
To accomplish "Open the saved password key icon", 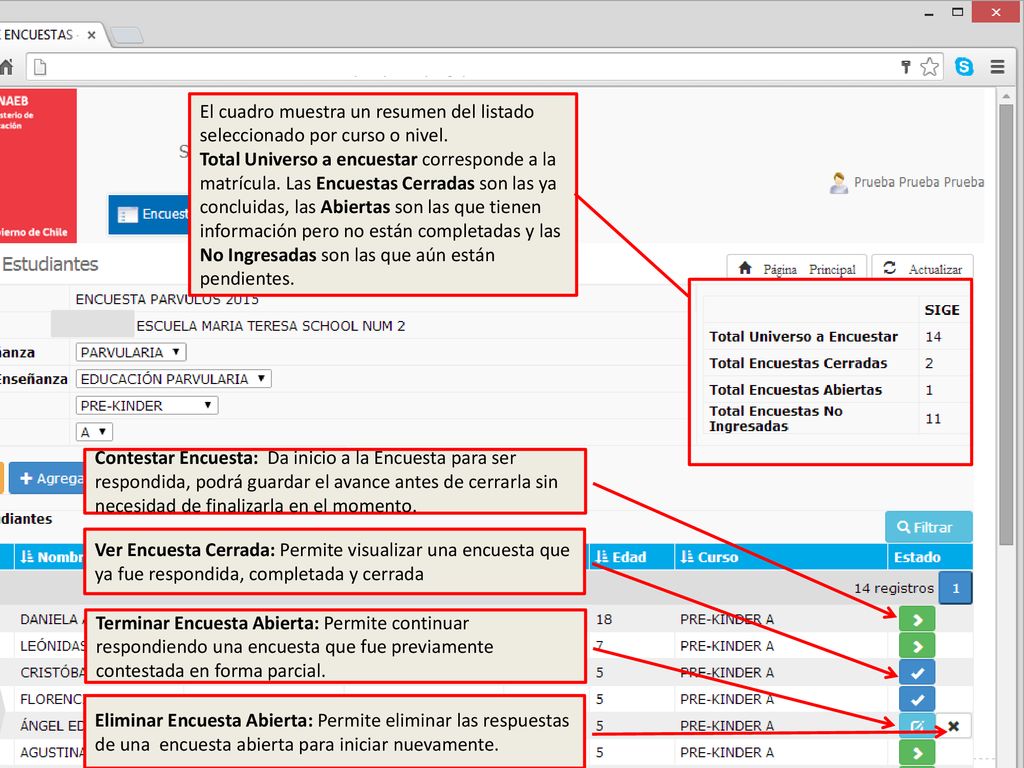I will (906, 67).
